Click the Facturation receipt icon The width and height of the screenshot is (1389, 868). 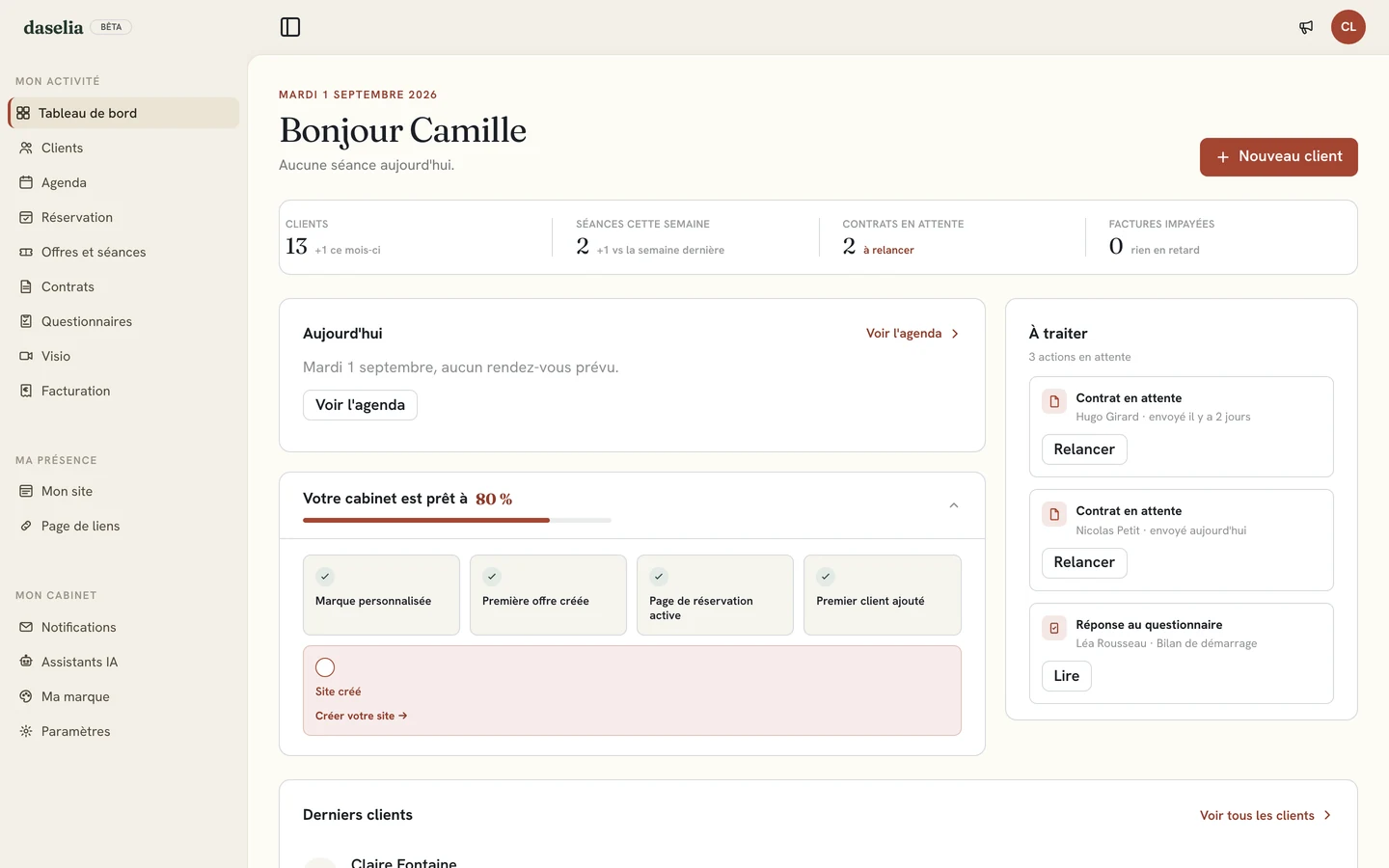(26, 391)
